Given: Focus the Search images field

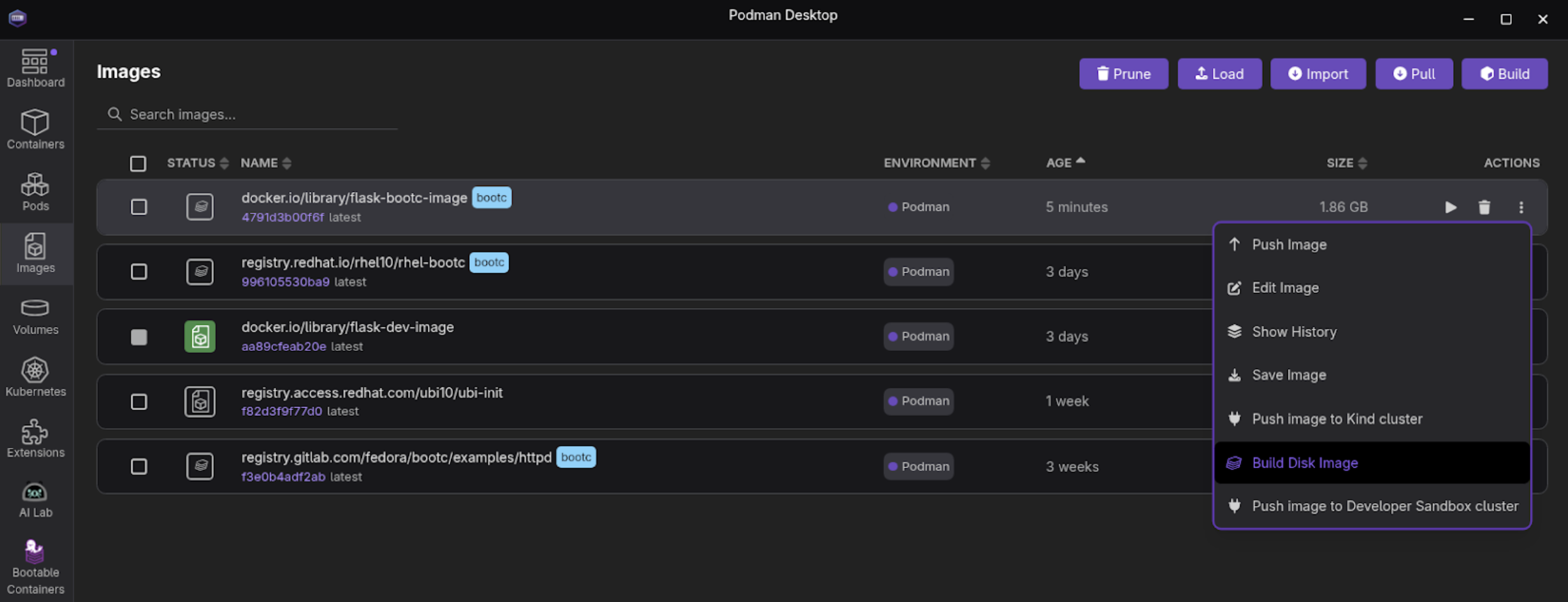Looking at the screenshot, I should click(x=252, y=114).
